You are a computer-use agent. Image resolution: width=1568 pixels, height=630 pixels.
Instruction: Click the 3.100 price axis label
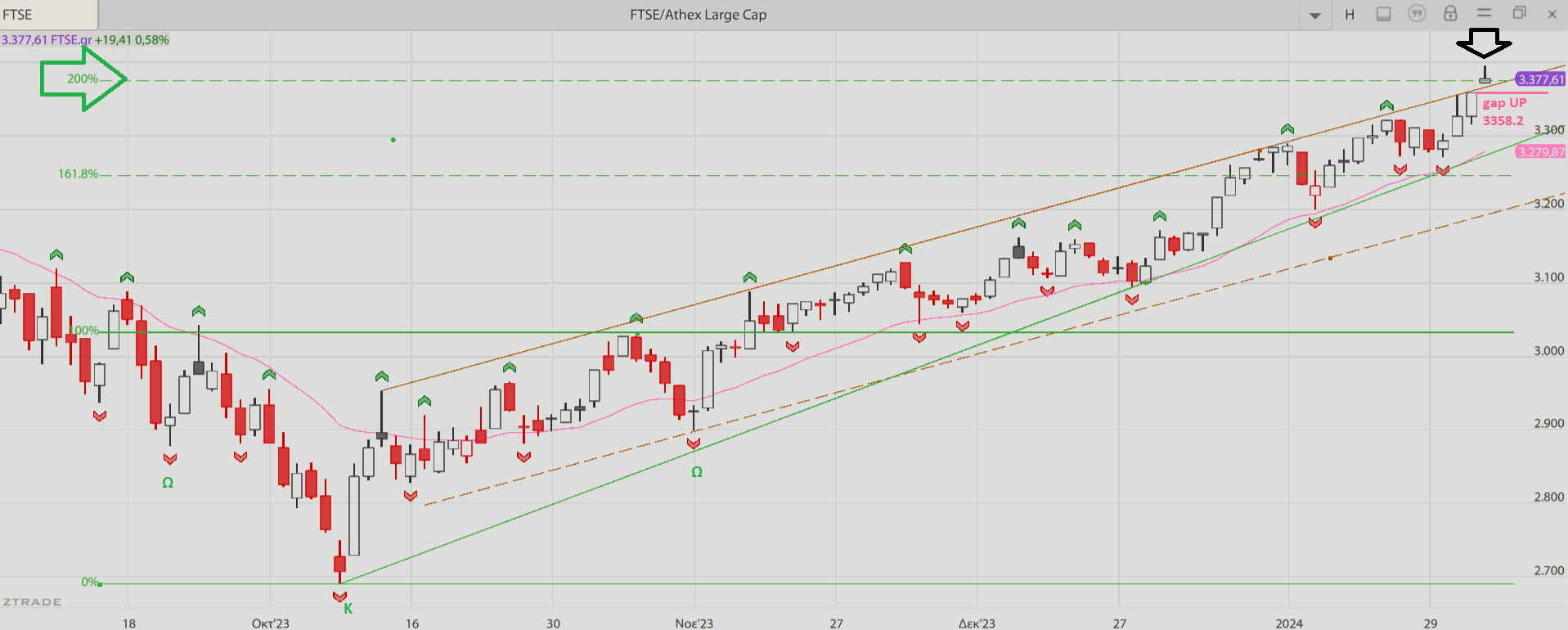[1548, 277]
